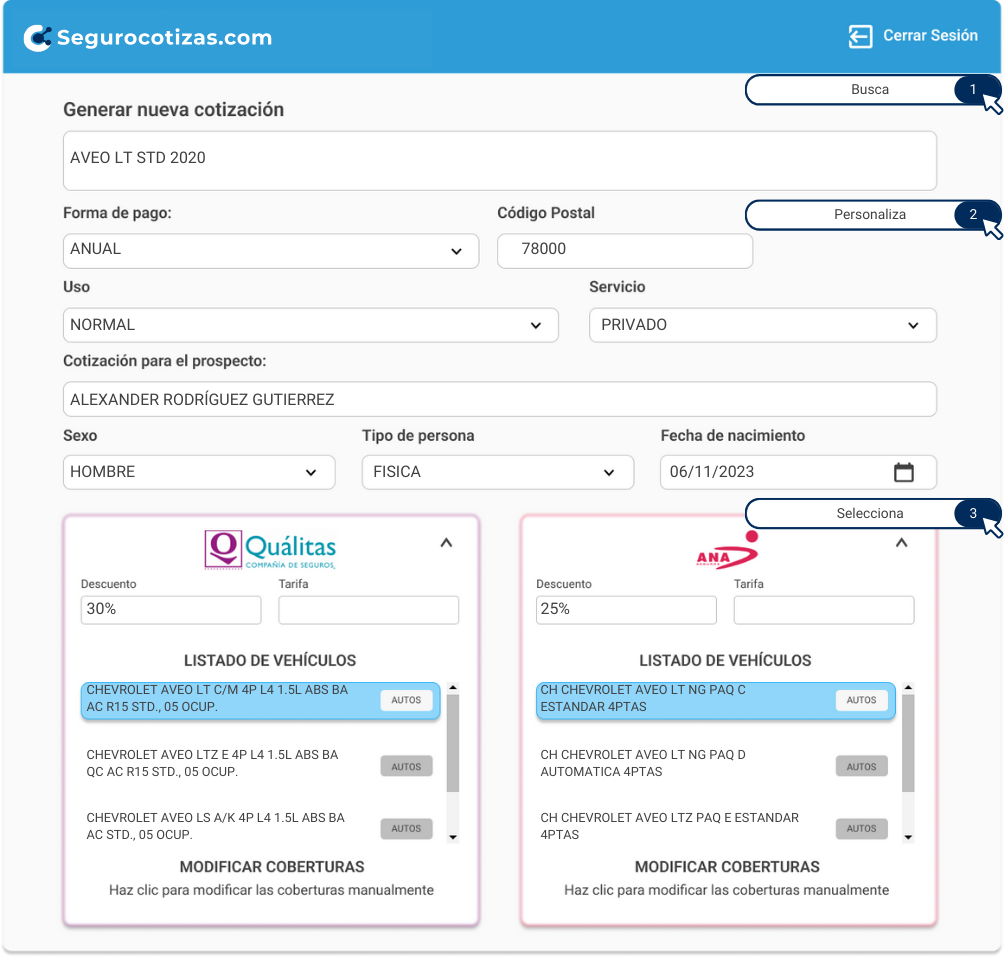This screenshot has width=1005, height=957.
Task: Click Modificar Coberturas under Quálitas
Action: pyautogui.click(x=271, y=867)
